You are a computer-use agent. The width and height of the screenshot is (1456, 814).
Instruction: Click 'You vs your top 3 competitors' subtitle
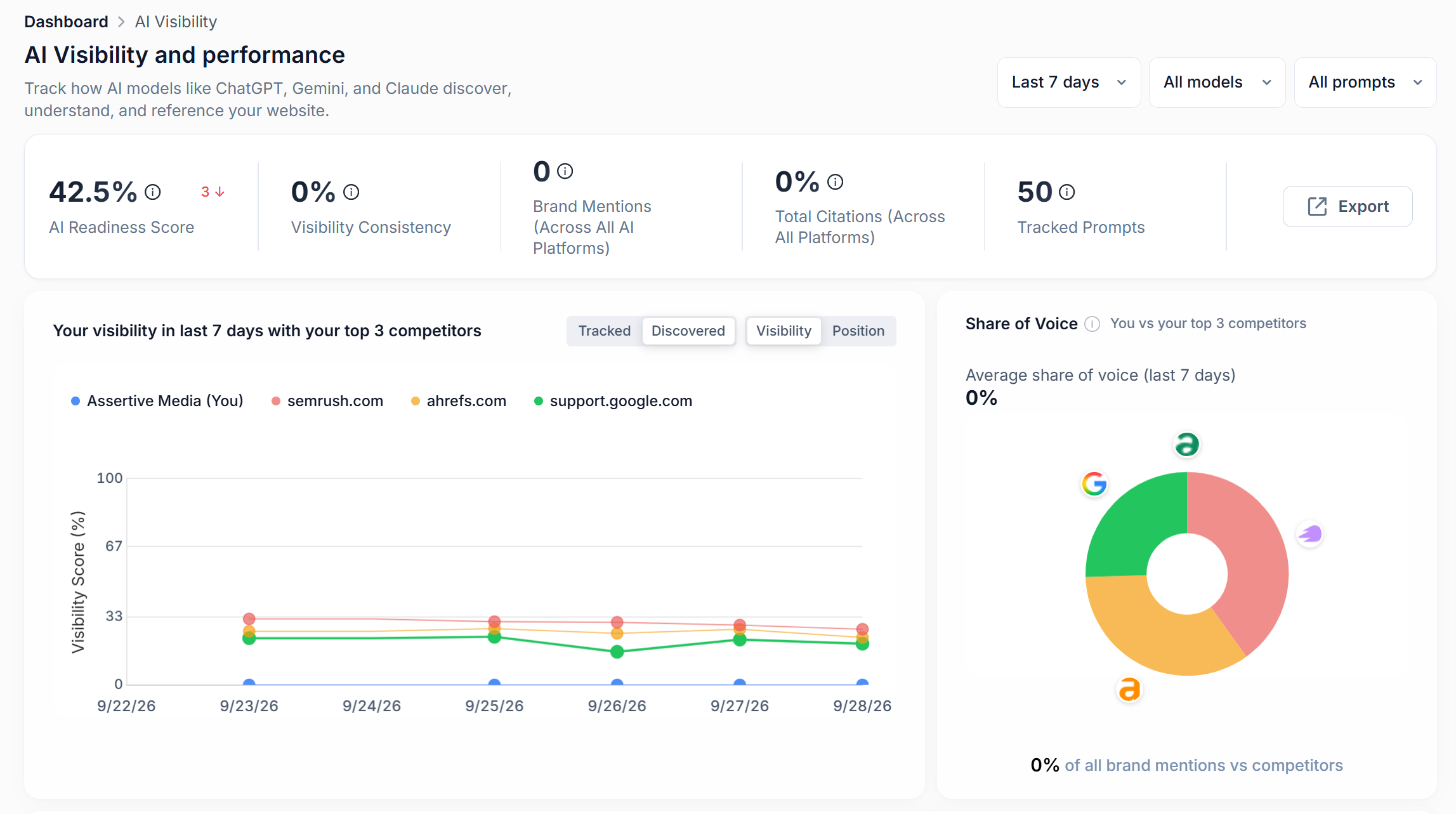(1208, 324)
